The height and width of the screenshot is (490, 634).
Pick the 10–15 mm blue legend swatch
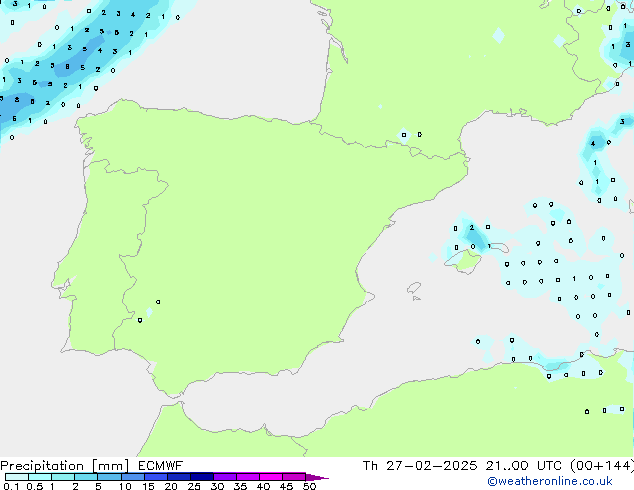(x=132, y=477)
